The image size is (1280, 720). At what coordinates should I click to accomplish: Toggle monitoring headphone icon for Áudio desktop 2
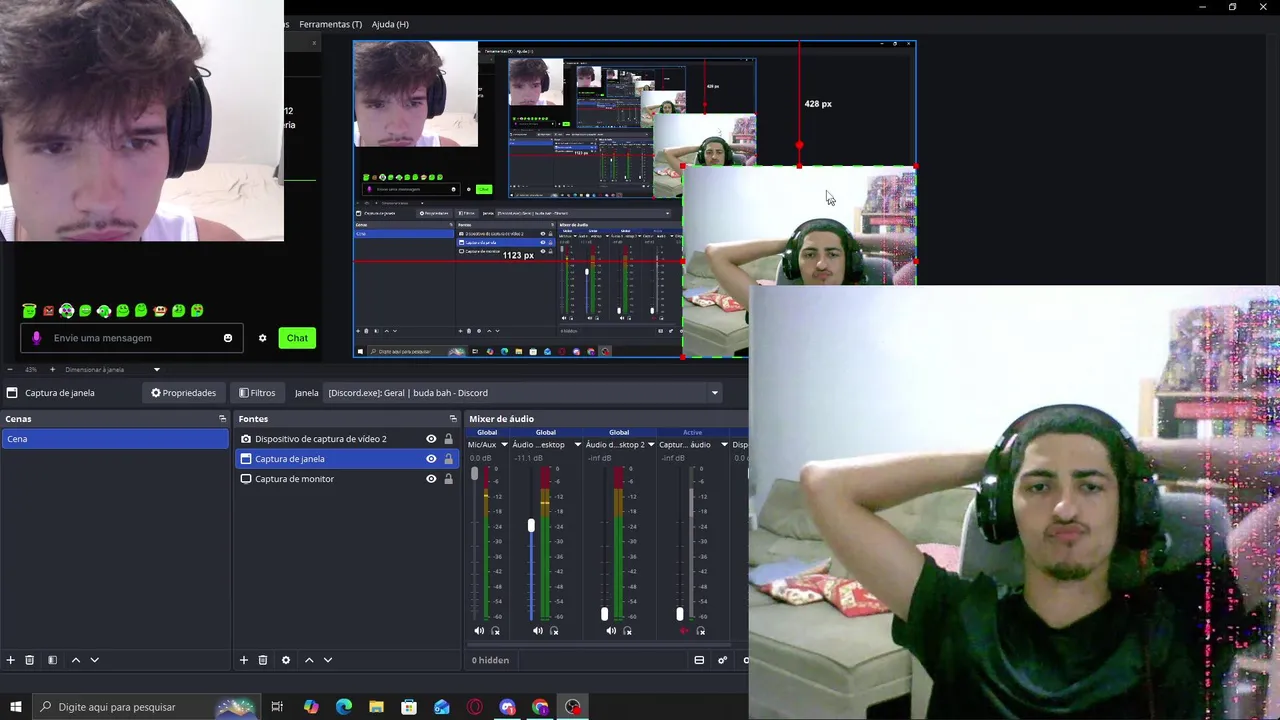tap(628, 631)
